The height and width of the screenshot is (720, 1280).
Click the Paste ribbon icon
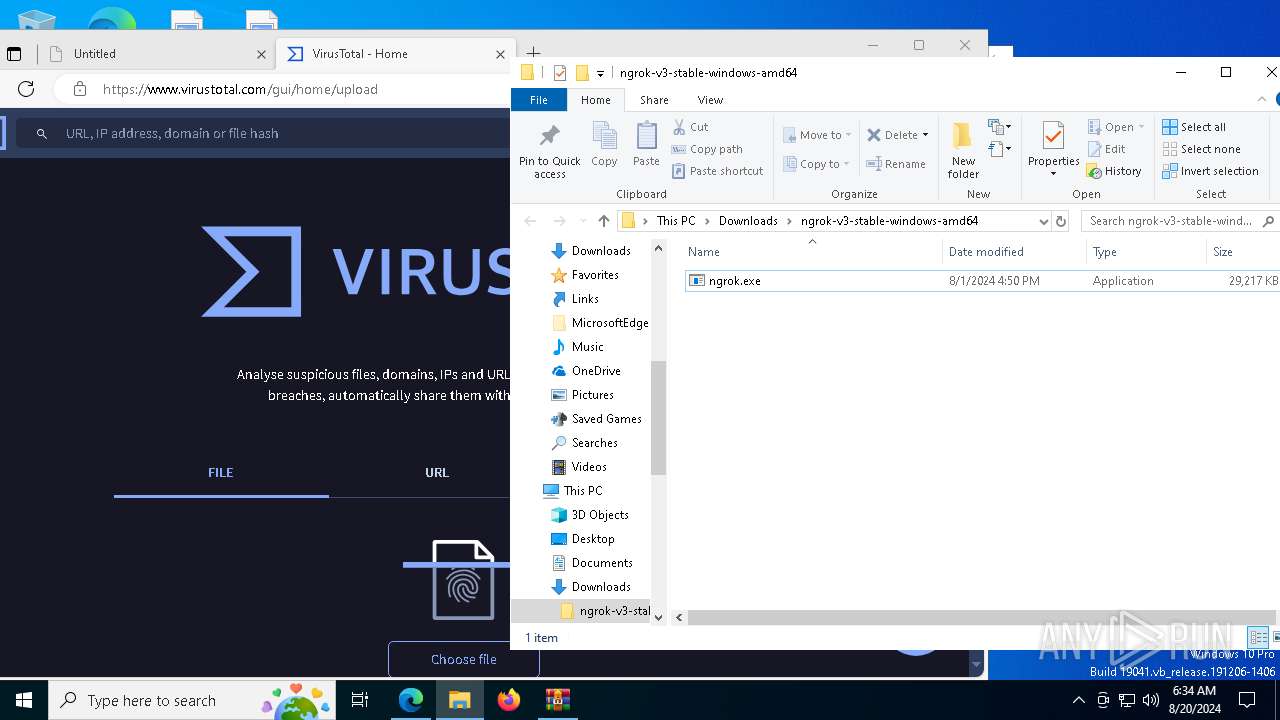[646, 144]
